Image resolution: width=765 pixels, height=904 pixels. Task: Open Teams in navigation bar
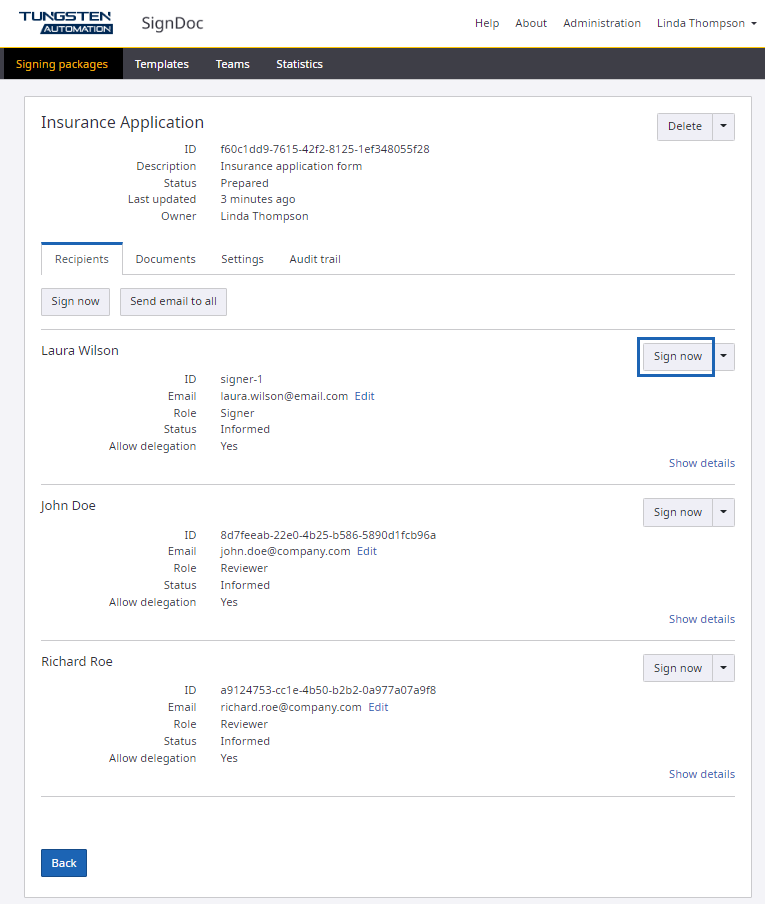232,64
